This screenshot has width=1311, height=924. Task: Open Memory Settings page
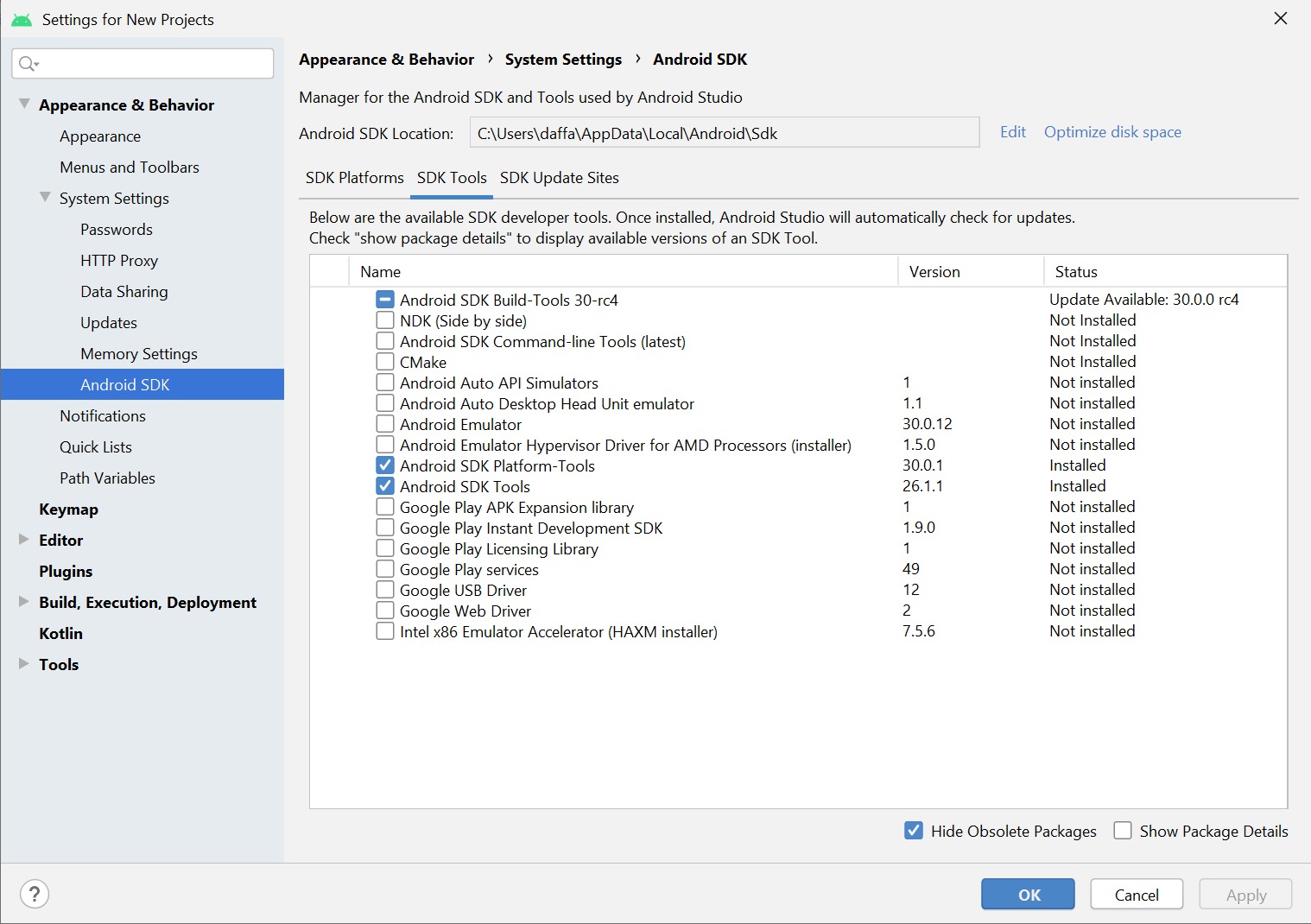(139, 354)
